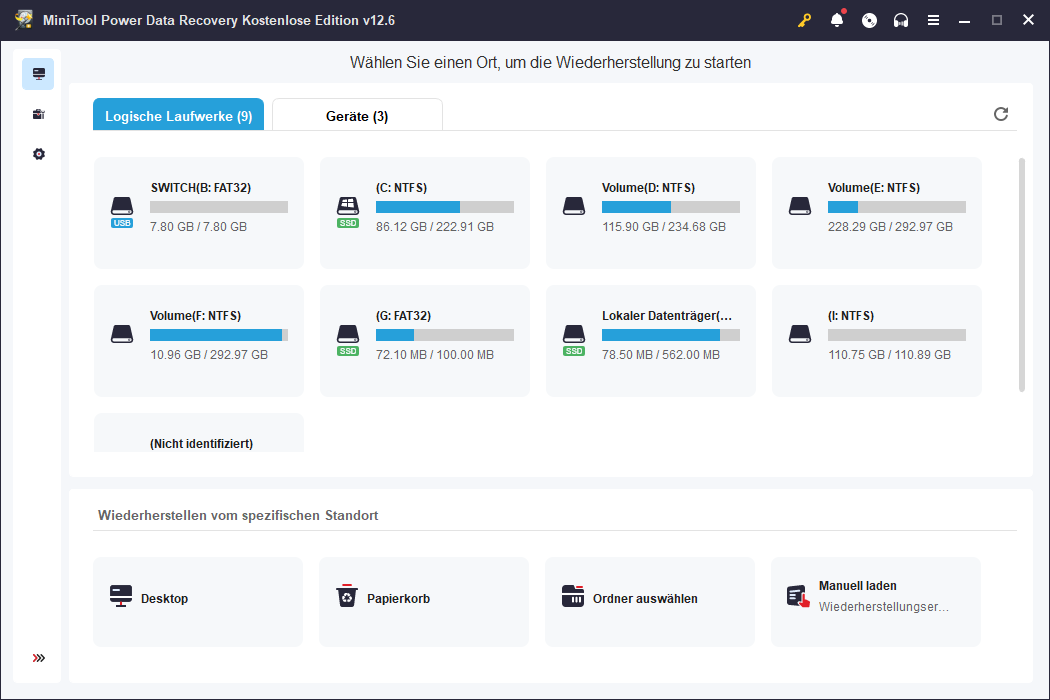Click Ordner auswählen to pick folder
Viewport: 1050px width, 700px height.
(x=650, y=599)
